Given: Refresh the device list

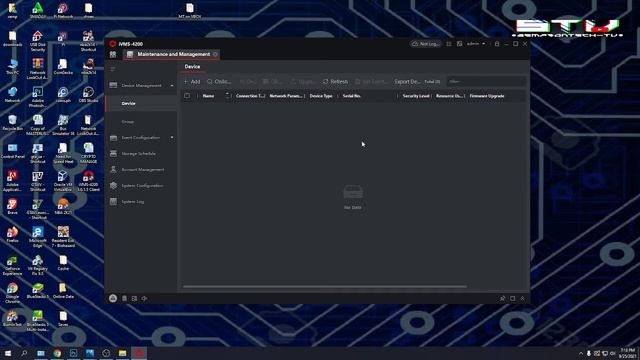Looking at the screenshot, I should coord(336,82).
